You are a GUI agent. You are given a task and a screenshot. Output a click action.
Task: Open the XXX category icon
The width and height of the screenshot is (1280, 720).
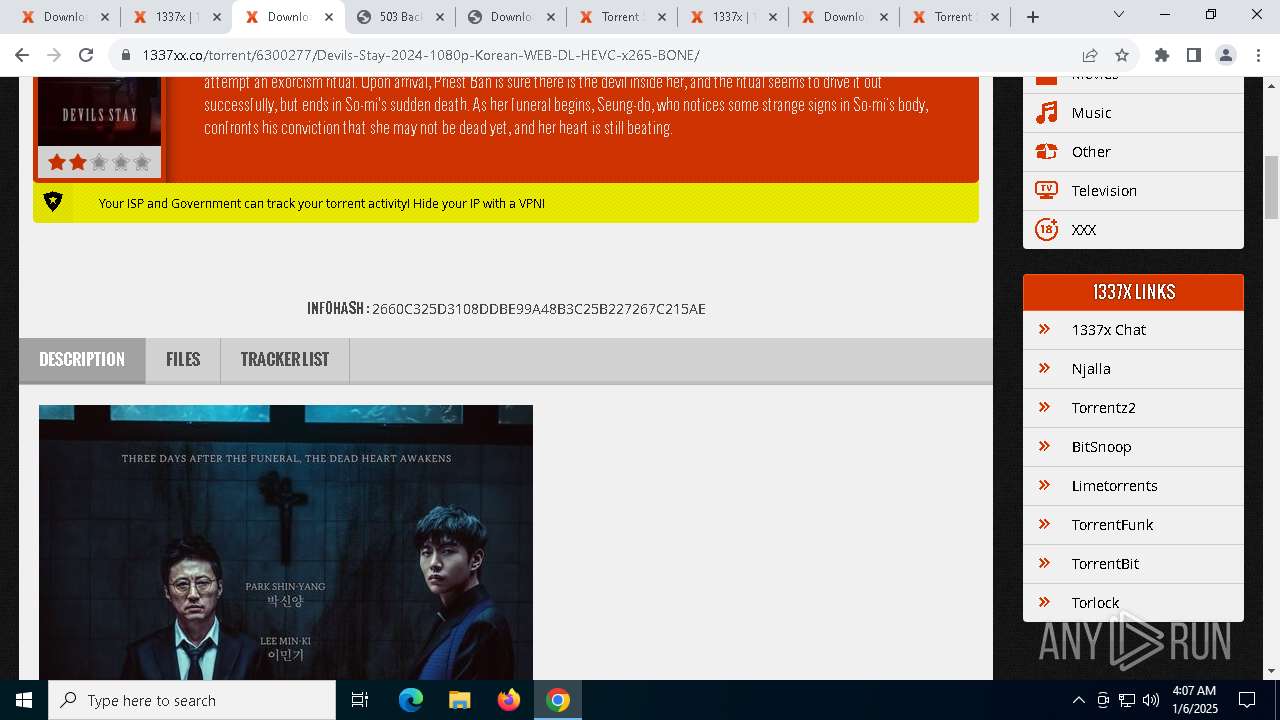(1046, 229)
